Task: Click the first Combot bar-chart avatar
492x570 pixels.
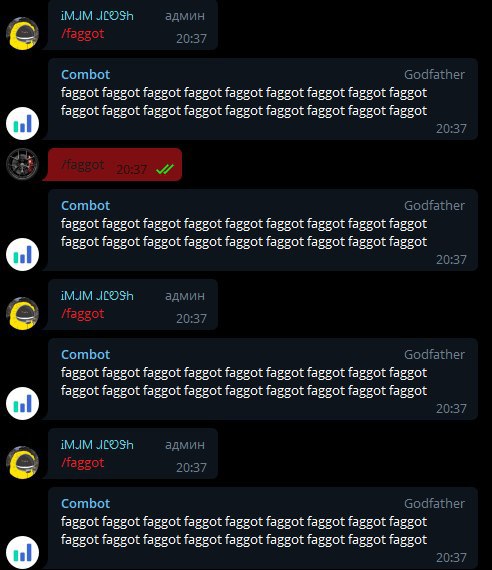Action: (x=23, y=123)
